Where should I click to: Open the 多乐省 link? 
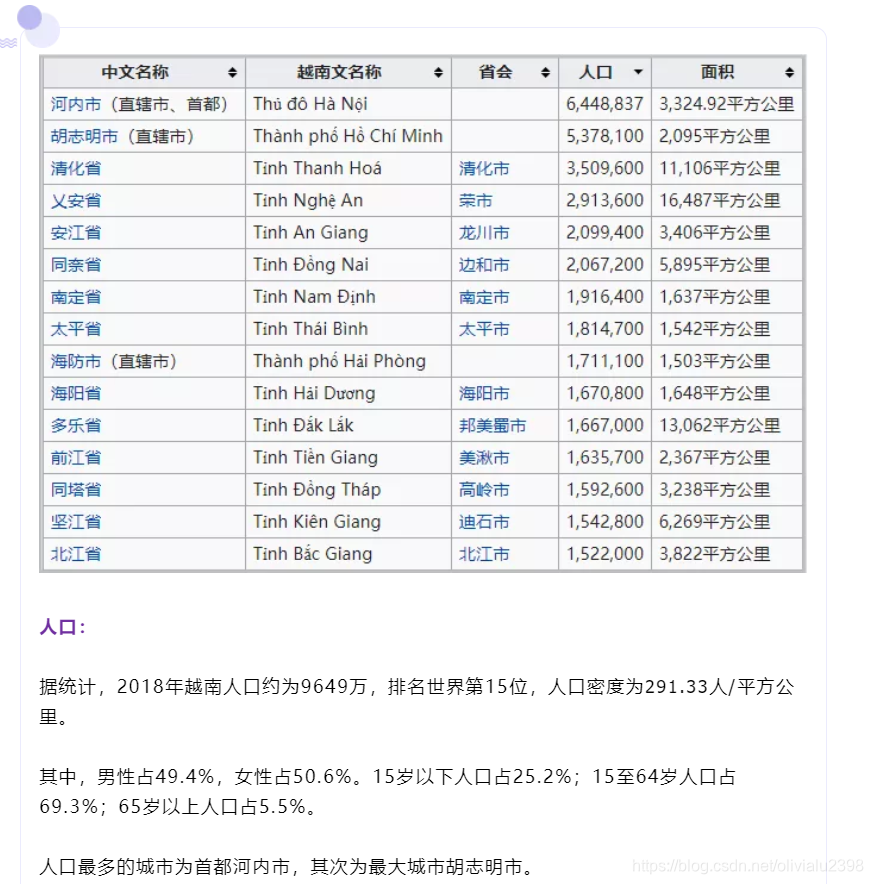(x=76, y=426)
